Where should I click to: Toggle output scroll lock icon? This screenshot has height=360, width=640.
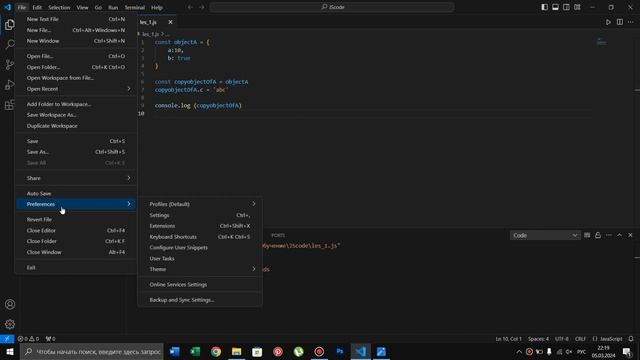[x=598, y=236]
